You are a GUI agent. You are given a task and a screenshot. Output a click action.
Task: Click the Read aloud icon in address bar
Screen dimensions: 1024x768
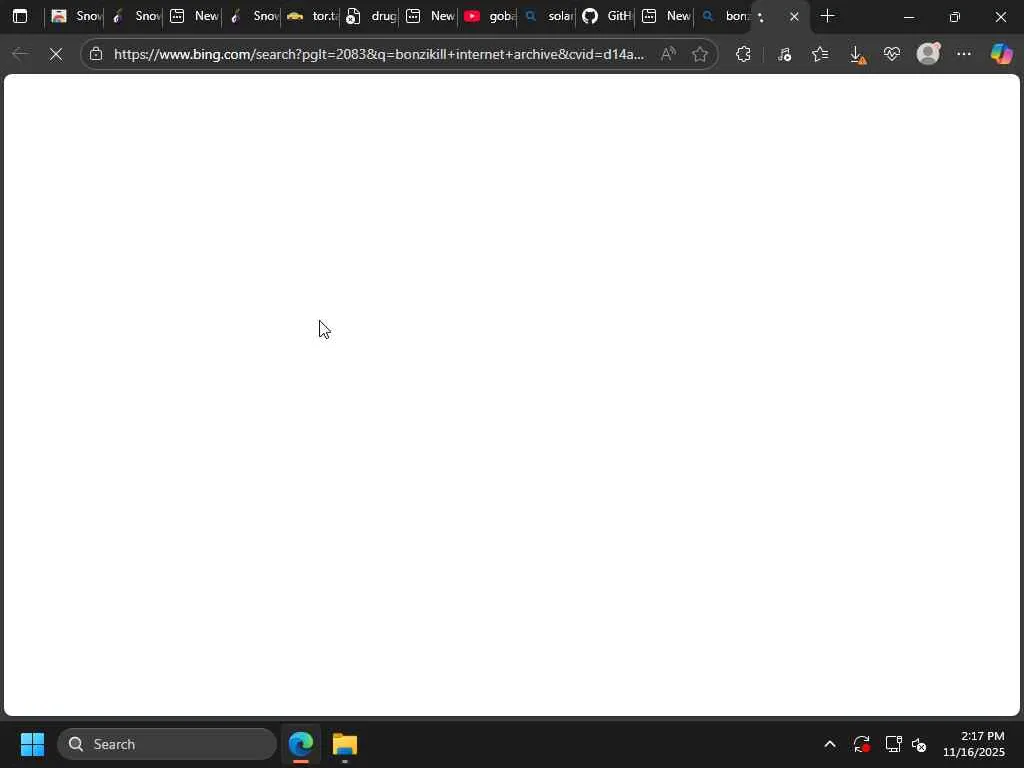tap(667, 54)
